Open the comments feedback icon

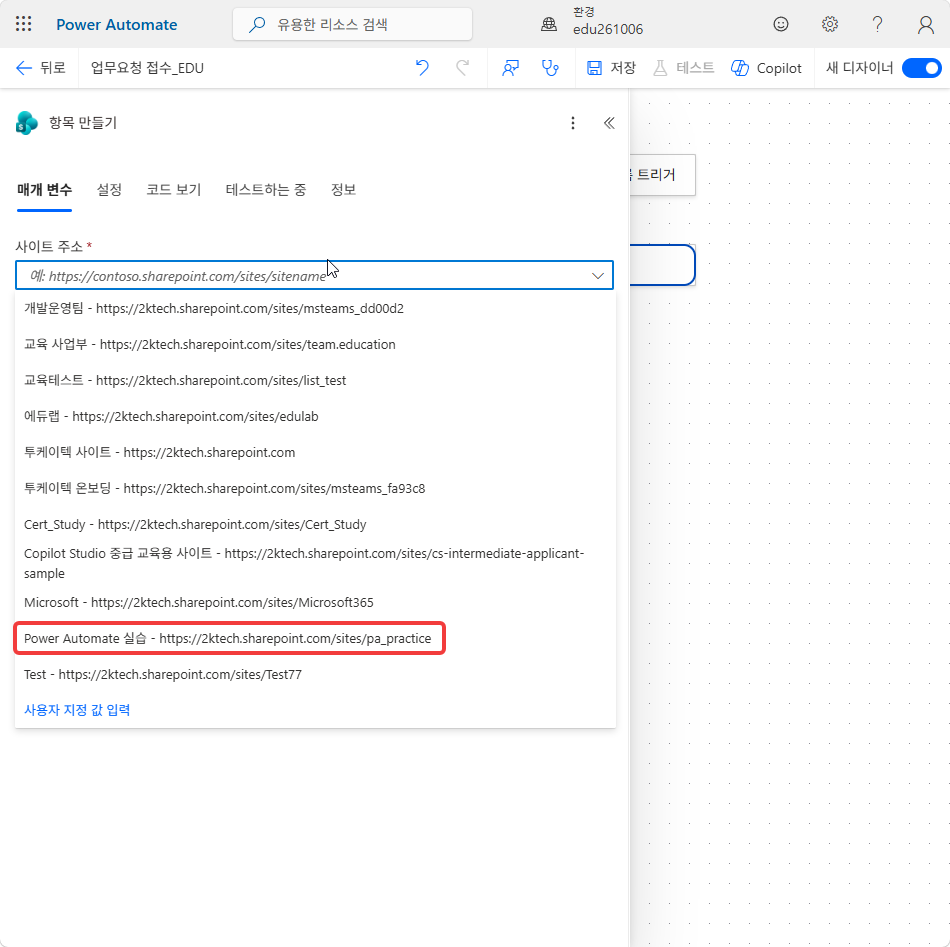510,68
